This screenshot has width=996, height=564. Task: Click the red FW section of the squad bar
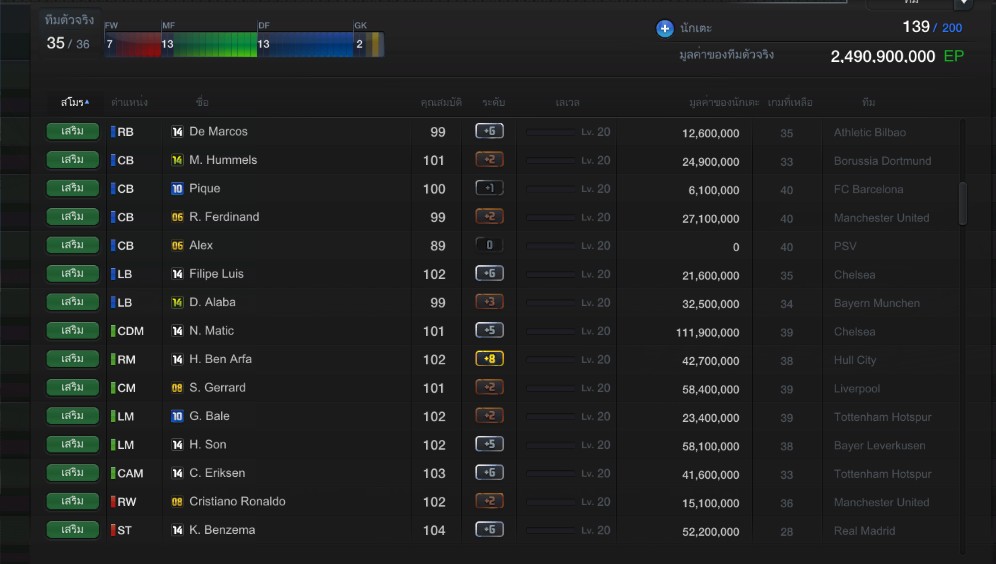[133, 44]
